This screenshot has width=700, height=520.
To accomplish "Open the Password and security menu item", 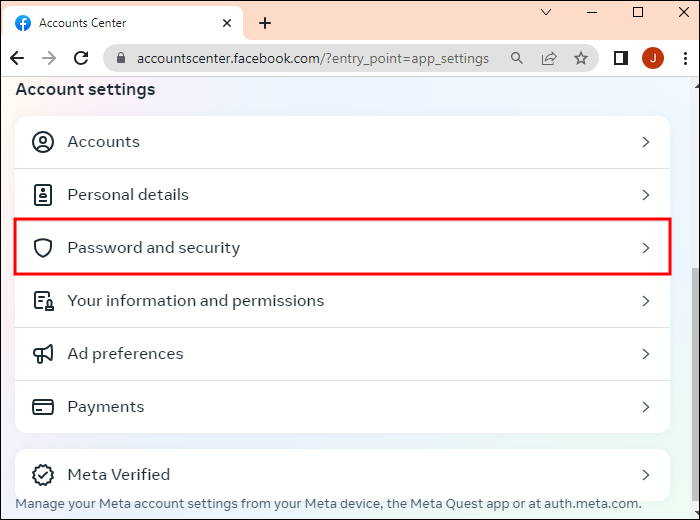I will (x=153, y=248).
